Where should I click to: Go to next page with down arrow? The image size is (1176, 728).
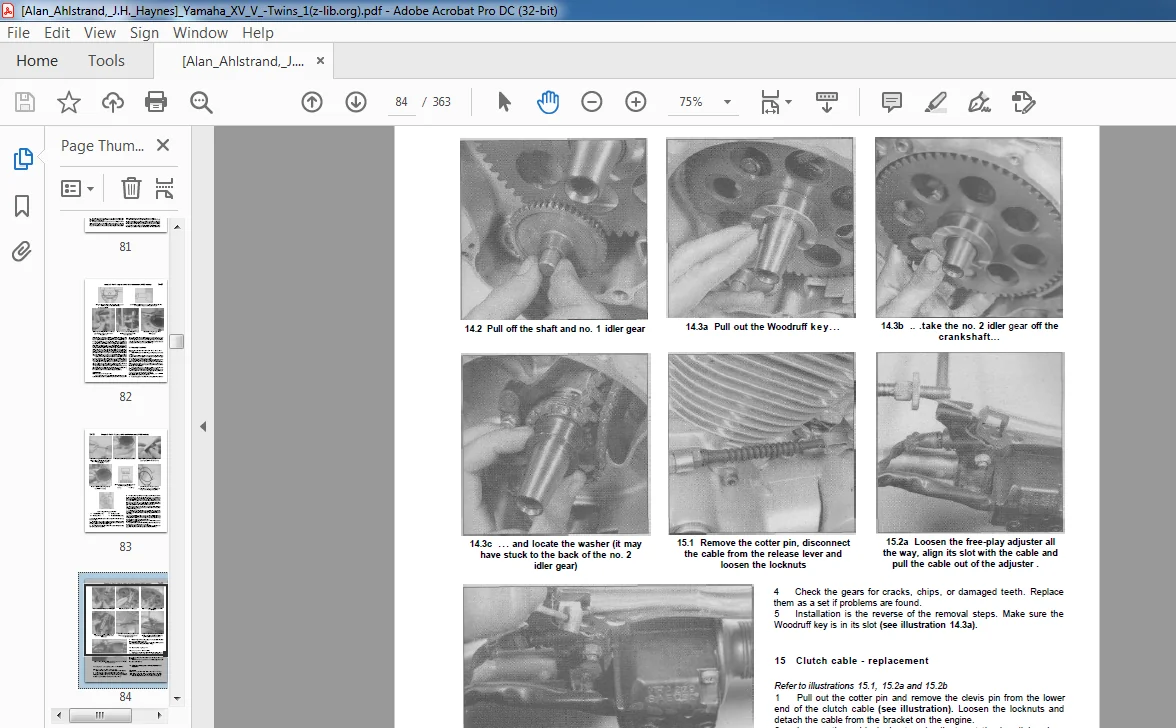point(356,102)
